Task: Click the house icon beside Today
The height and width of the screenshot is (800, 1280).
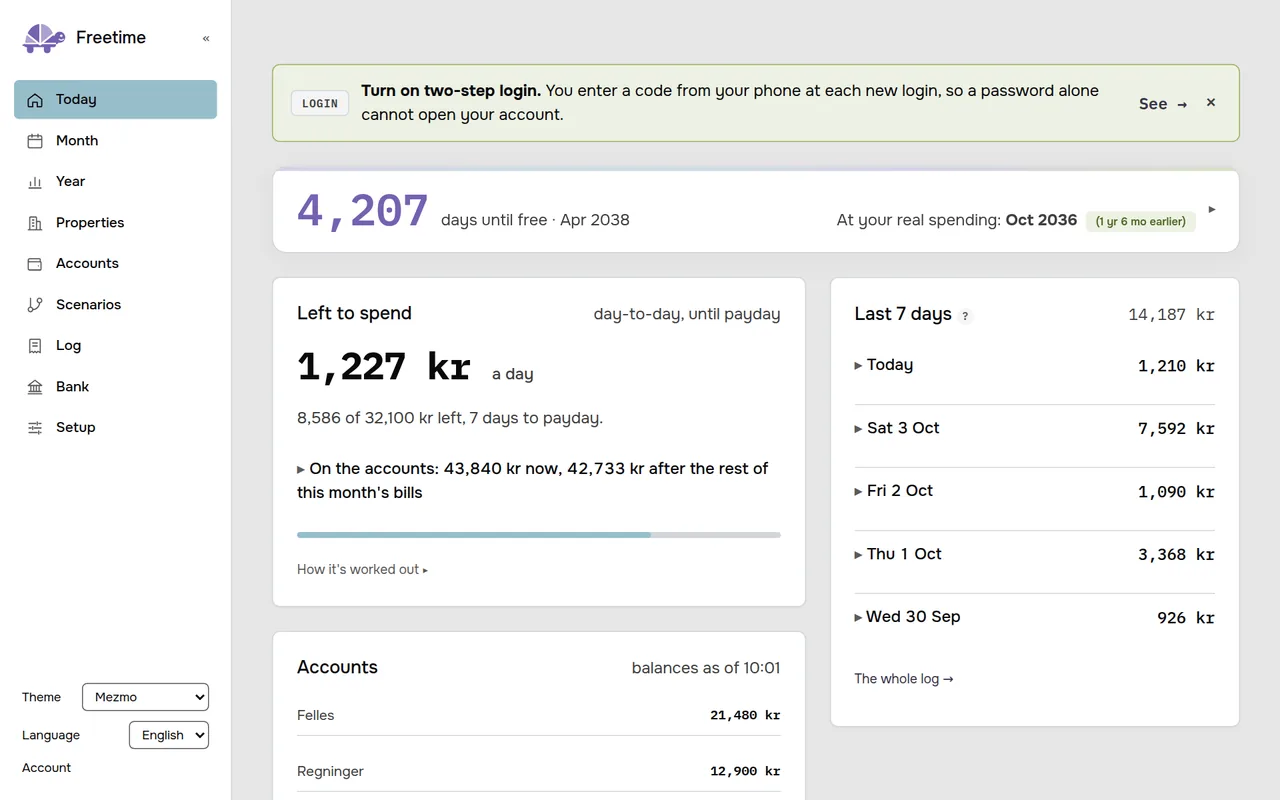Action: click(35, 100)
